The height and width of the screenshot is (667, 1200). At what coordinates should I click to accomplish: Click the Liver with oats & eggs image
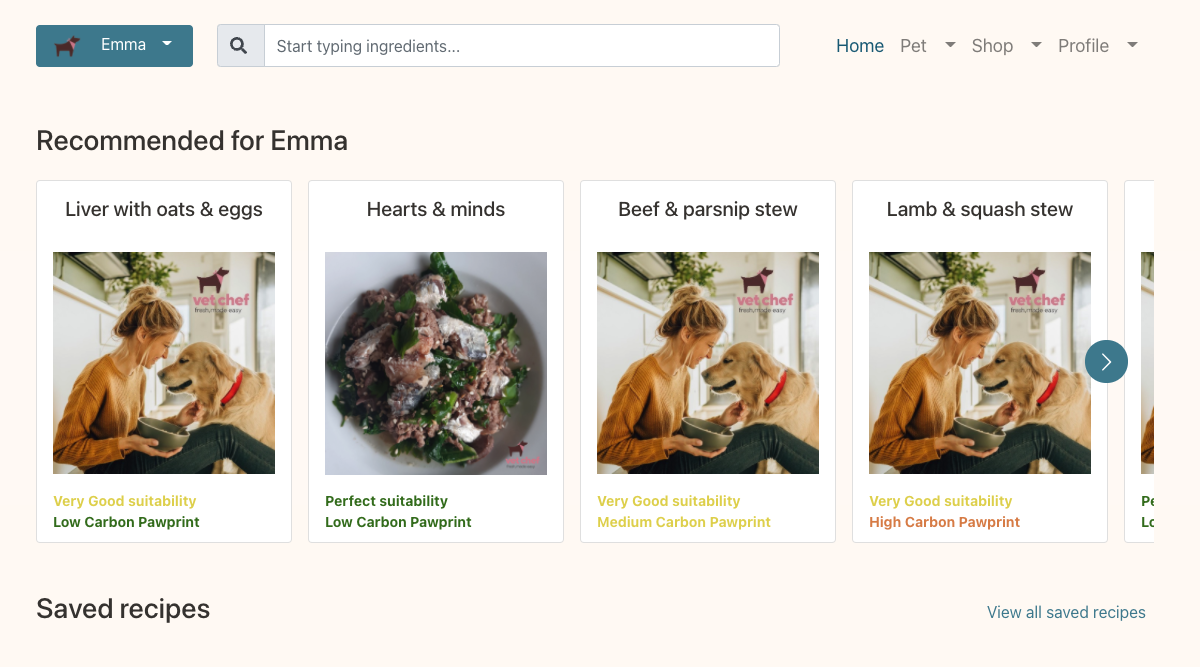(x=164, y=363)
